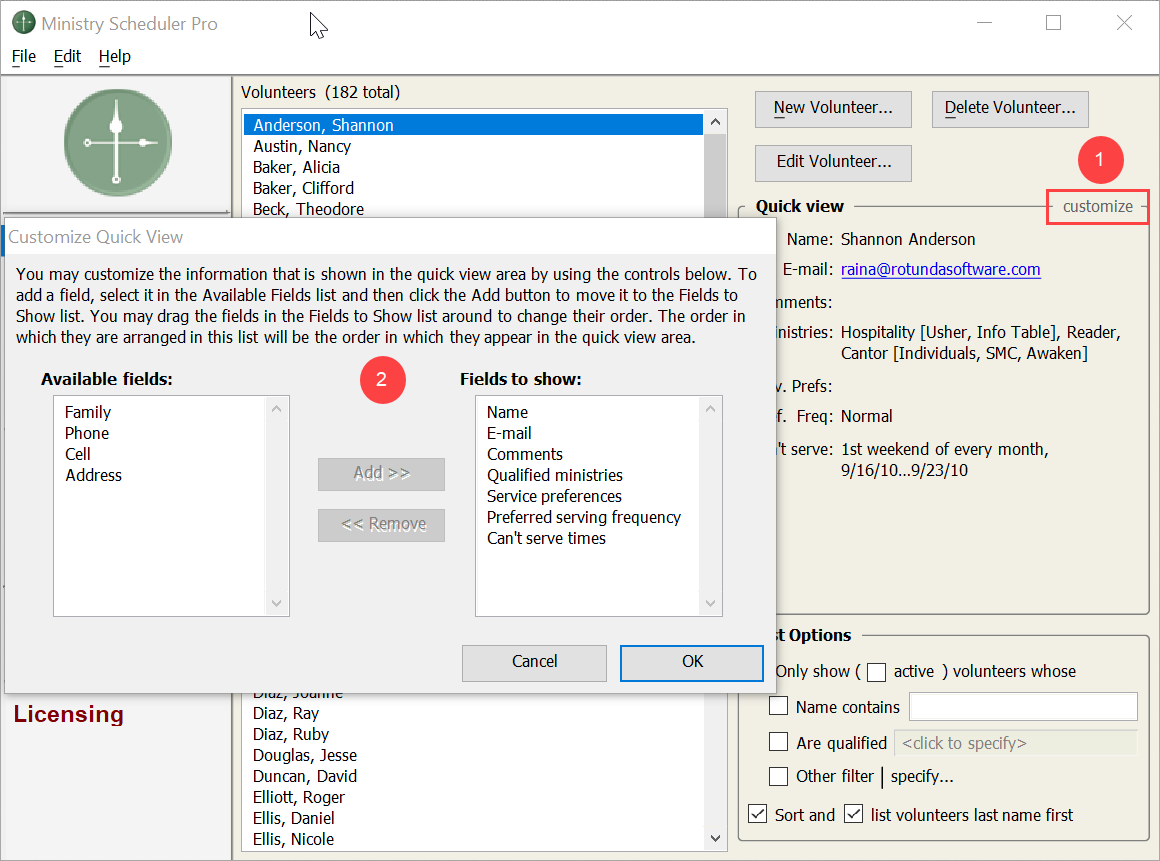
Task: Open the Help menu
Action: coord(114,56)
